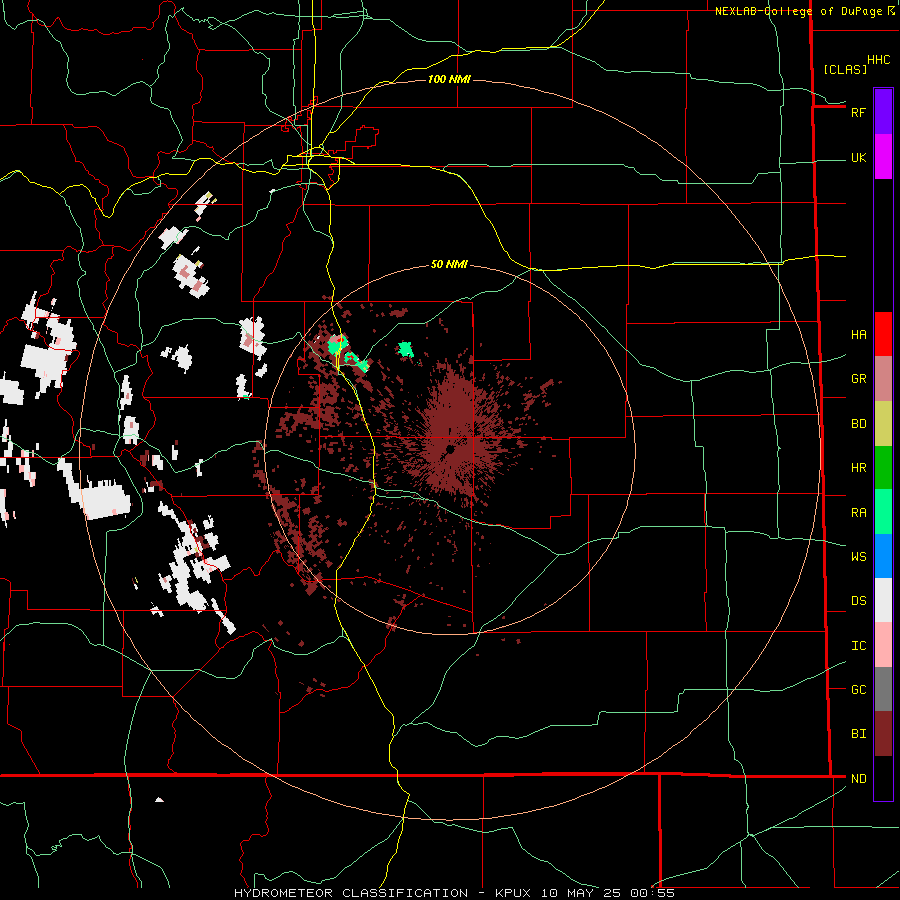Click the blue WS legend swatch

883,556
